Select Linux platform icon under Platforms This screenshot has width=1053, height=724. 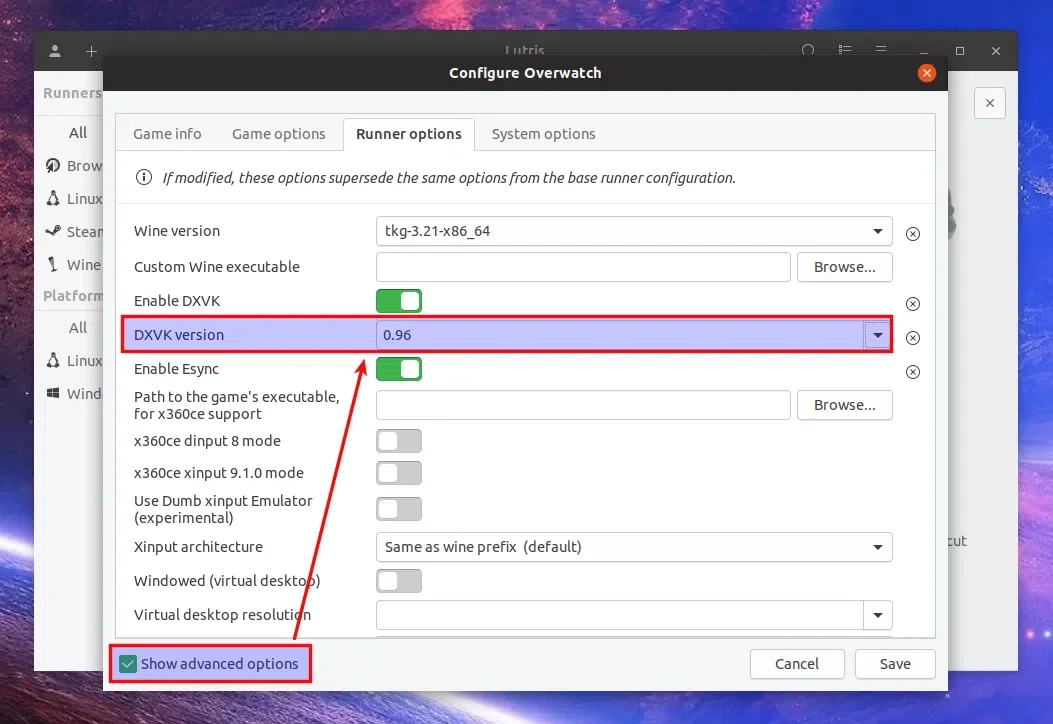[x=53, y=360]
